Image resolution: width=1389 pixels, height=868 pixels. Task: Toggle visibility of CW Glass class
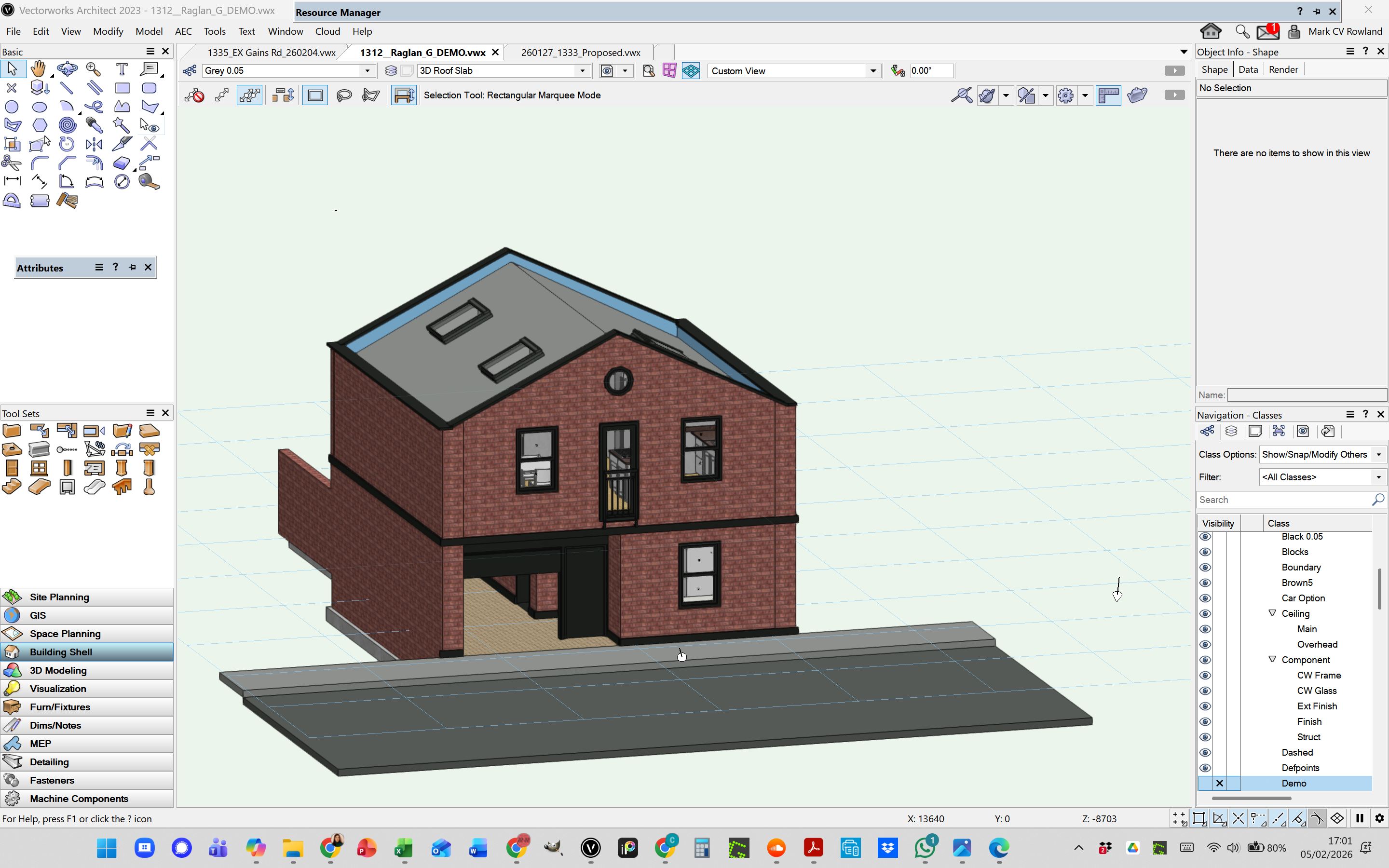(x=1205, y=691)
